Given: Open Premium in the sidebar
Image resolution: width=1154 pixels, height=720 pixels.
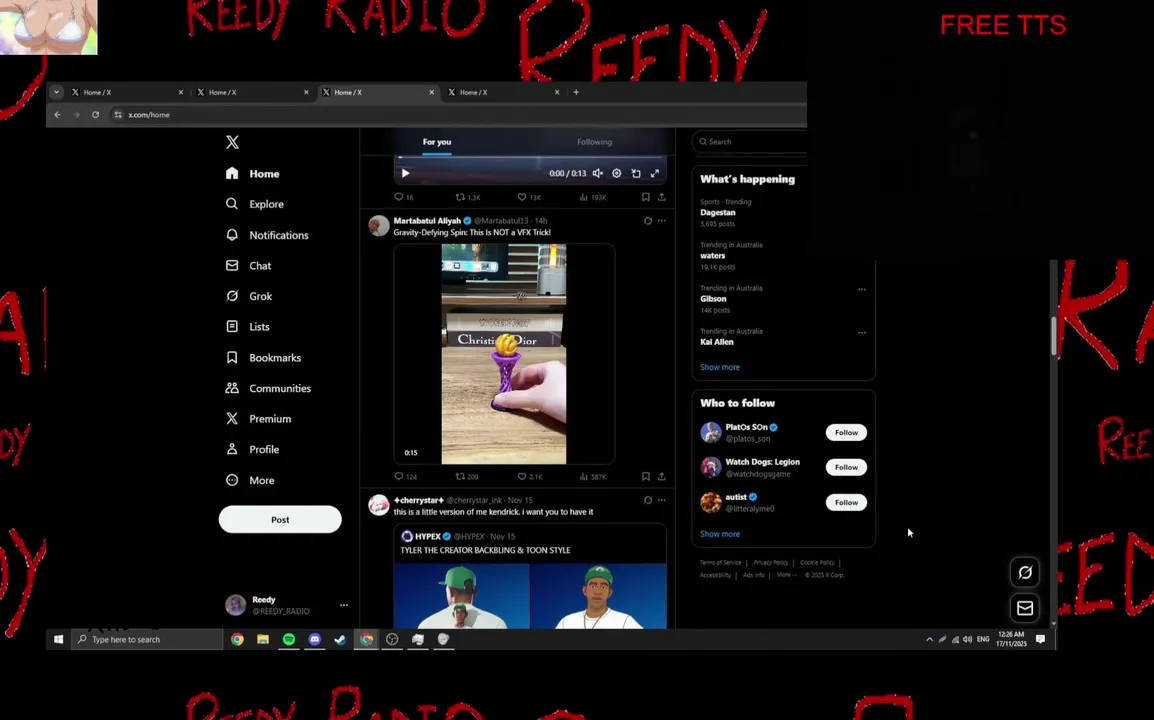Looking at the screenshot, I should coord(258,419).
